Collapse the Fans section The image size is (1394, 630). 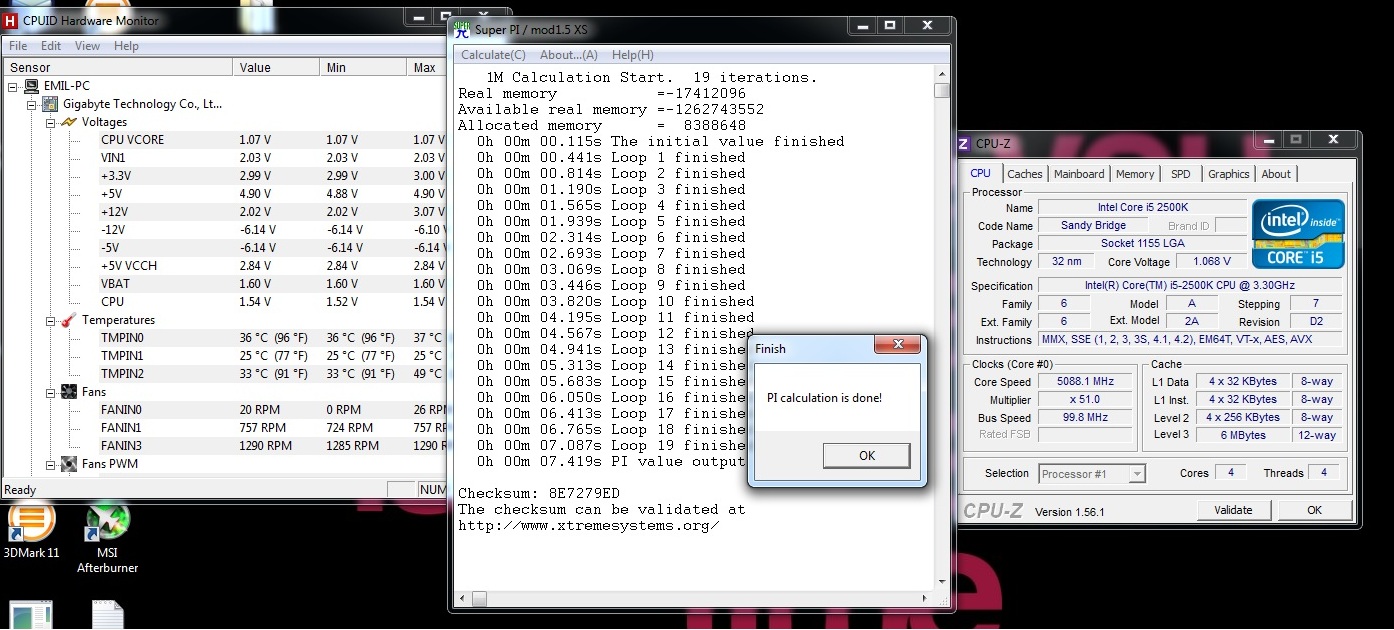point(52,391)
